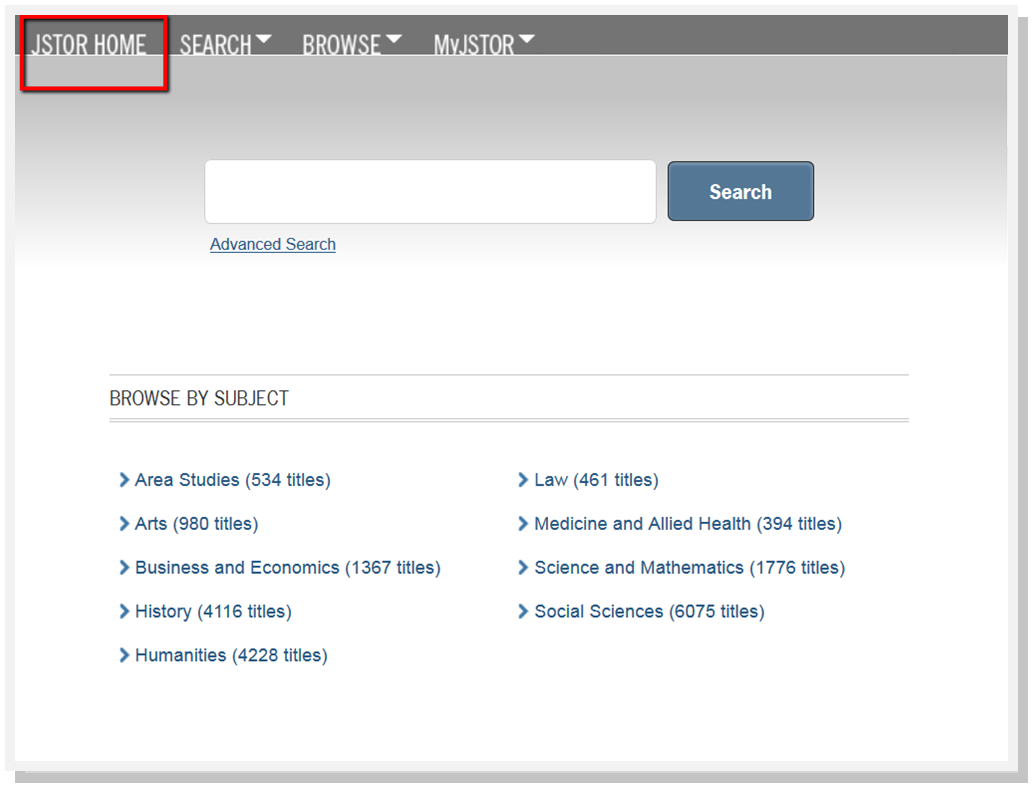Select Business and Economics subject link
Image resolution: width=1033 pixels, height=788 pixels.
287,568
